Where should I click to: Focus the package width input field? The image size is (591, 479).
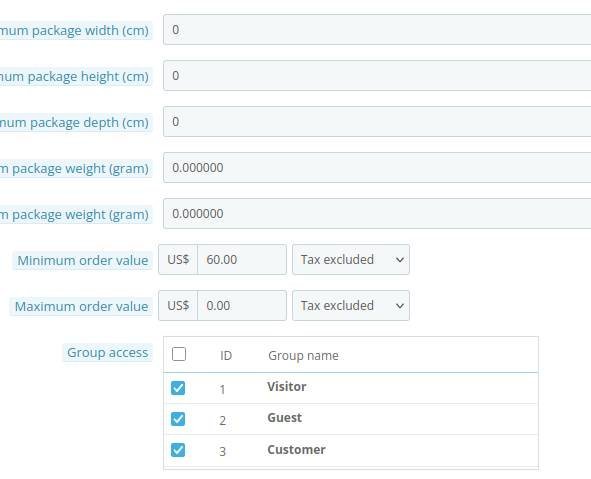tap(377, 30)
